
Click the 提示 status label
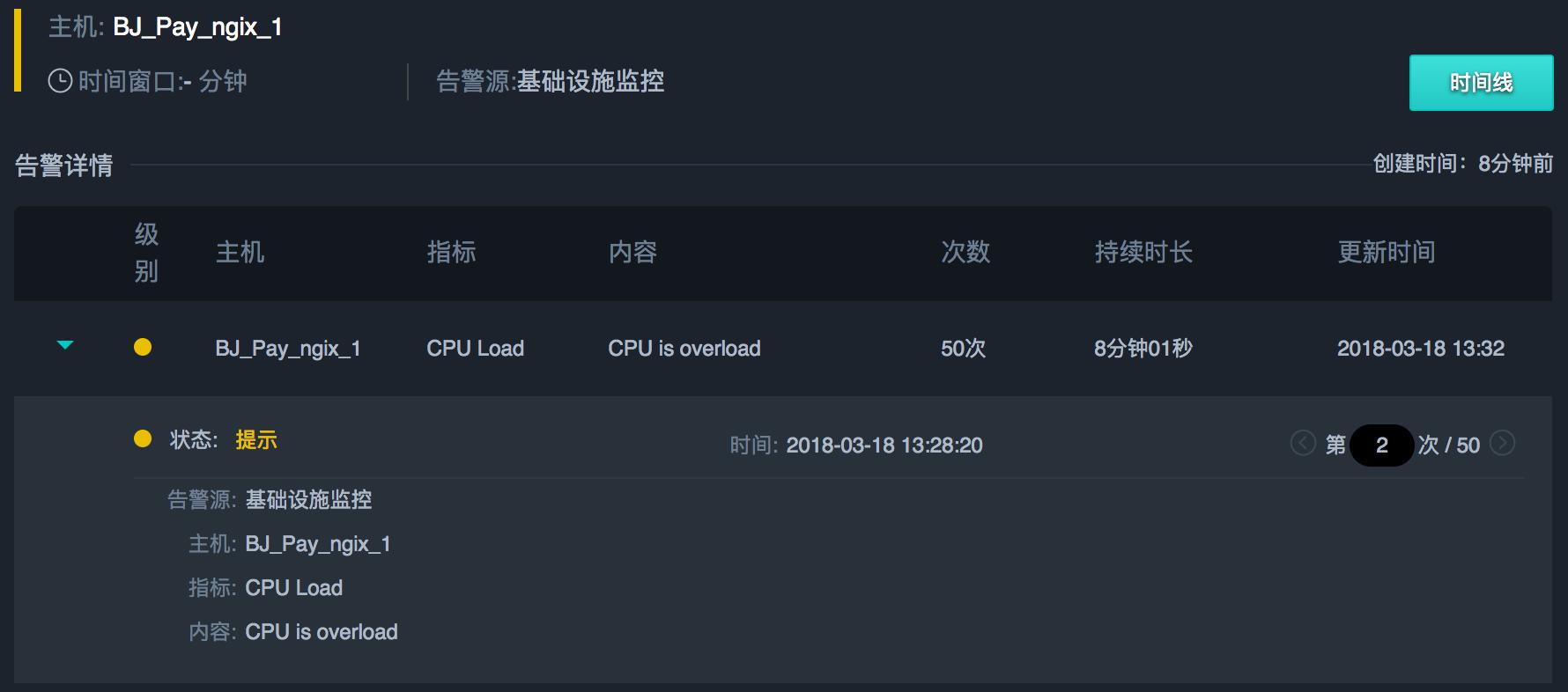point(256,440)
